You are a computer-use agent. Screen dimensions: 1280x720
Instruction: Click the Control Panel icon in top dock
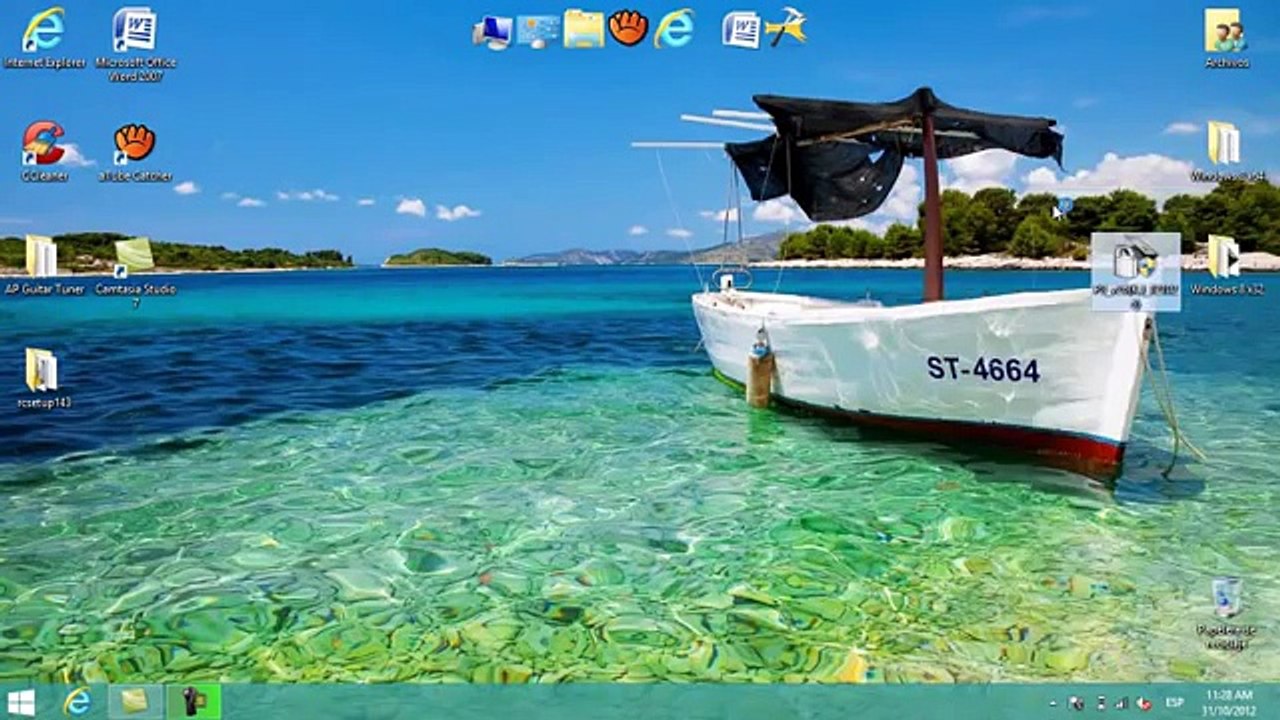click(x=538, y=30)
